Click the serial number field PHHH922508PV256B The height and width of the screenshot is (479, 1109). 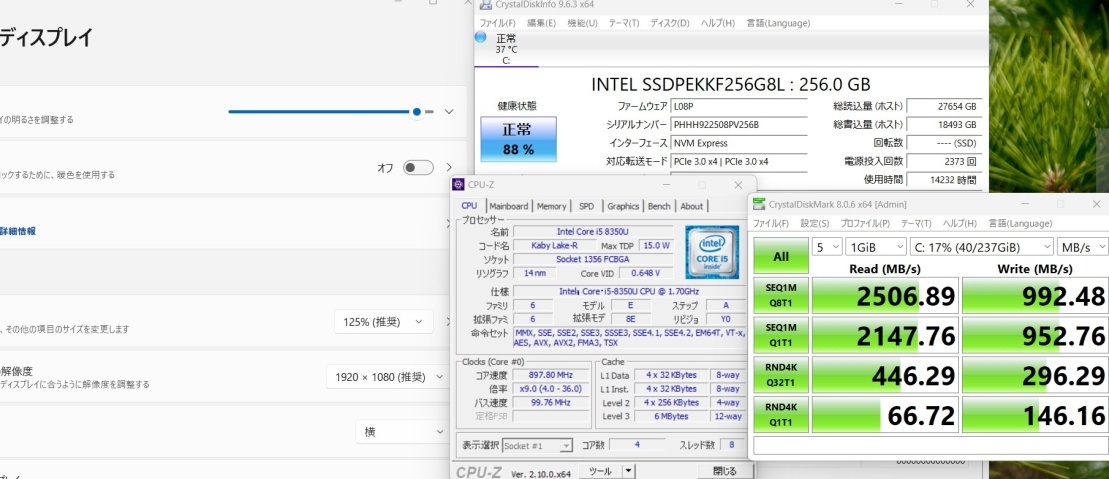738,125
